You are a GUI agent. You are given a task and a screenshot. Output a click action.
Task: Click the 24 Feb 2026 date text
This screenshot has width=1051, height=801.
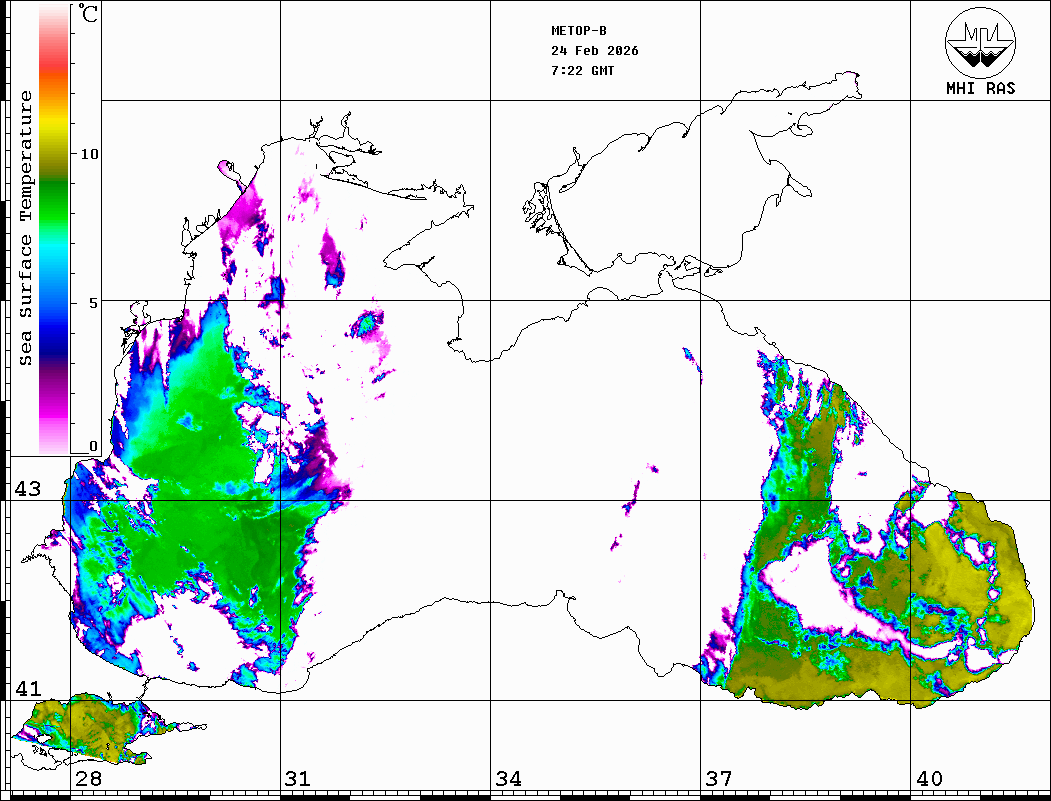pyautogui.click(x=594, y=51)
